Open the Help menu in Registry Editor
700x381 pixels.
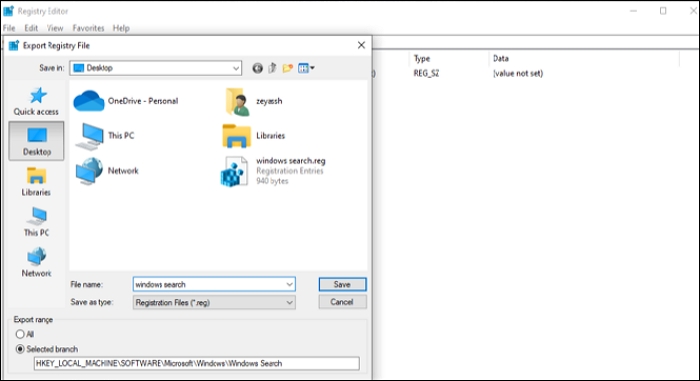[x=121, y=28]
